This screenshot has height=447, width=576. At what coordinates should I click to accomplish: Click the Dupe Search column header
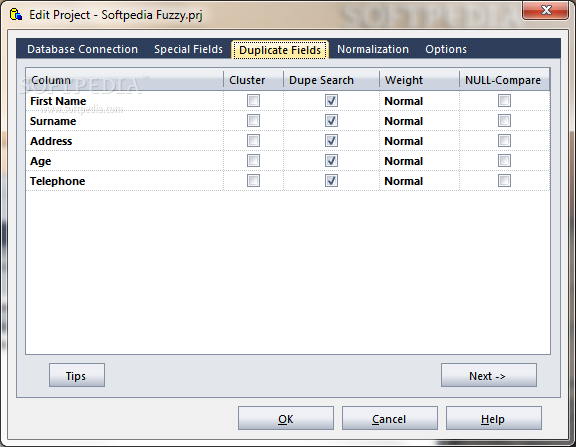(x=331, y=80)
